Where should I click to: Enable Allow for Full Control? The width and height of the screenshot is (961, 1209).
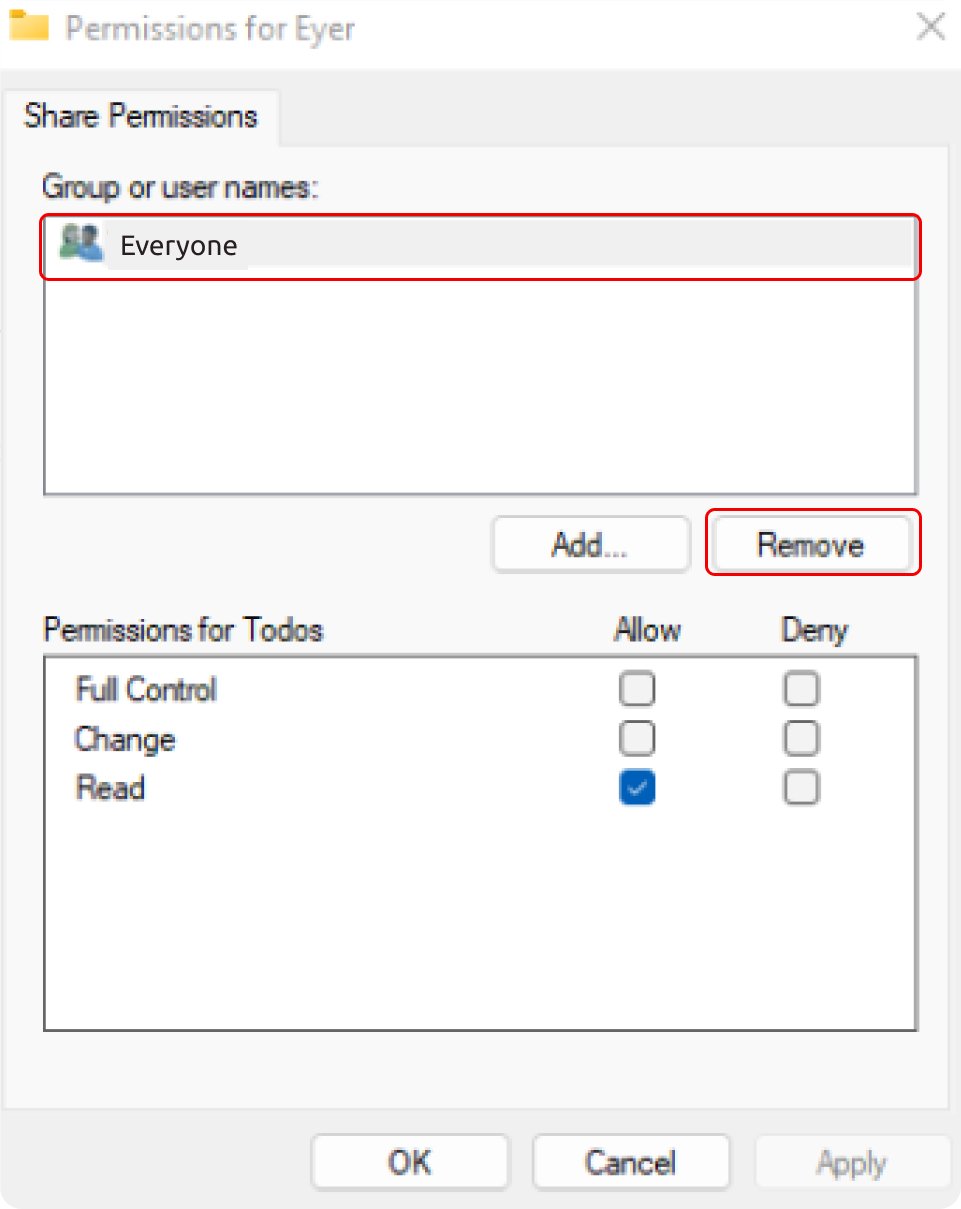click(637, 689)
